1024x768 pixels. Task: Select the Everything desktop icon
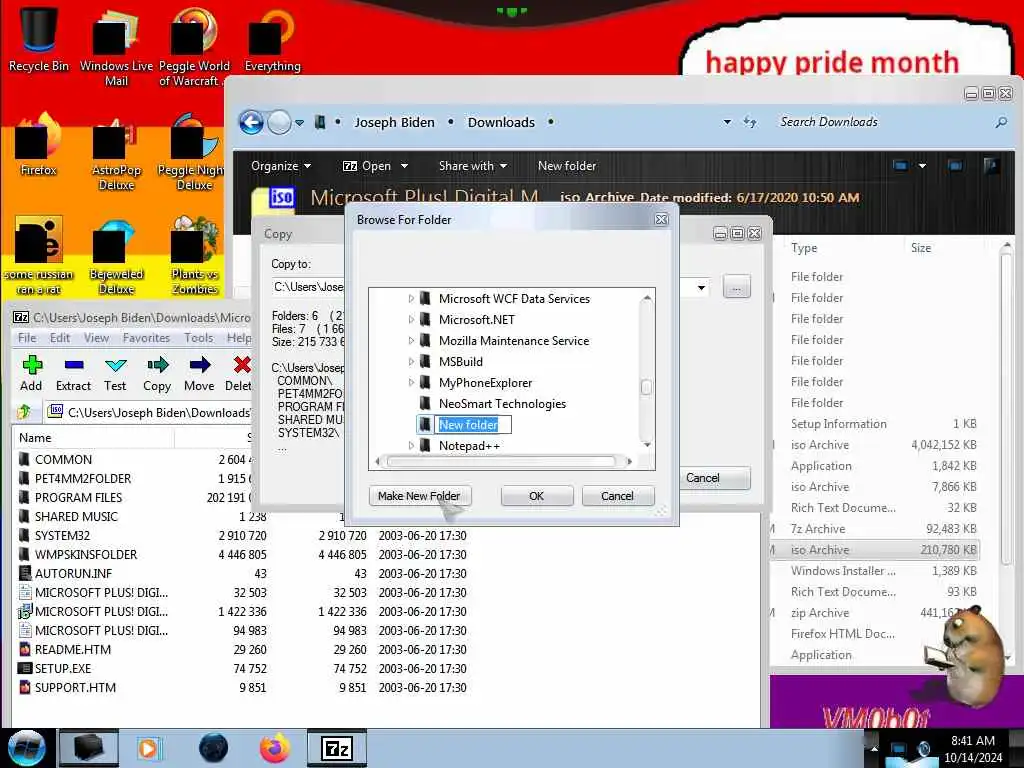(x=272, y=39)
